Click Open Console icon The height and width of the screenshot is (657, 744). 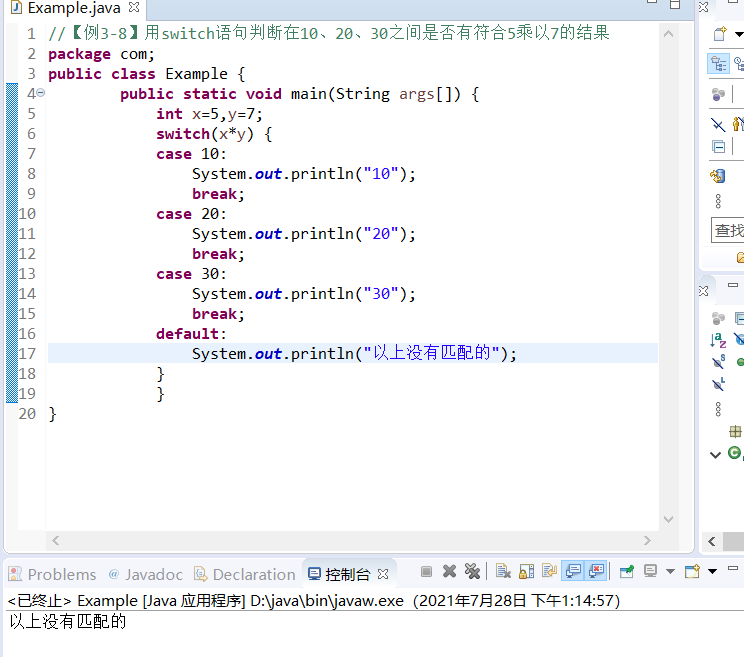[692, 571]
